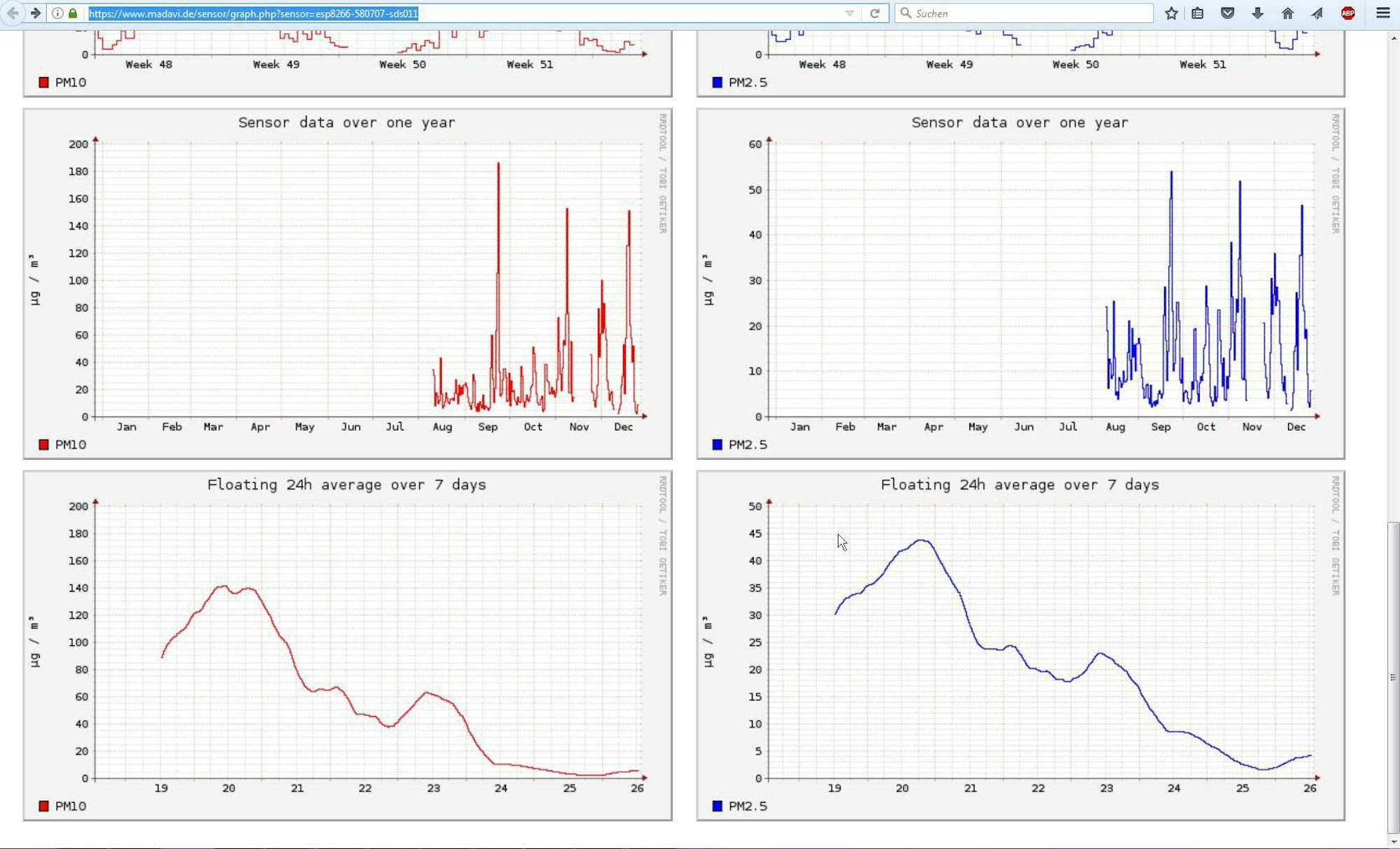The image size is (1400, 849).
Task: Click the paper plane send icon
Action: click(1317, 13)
